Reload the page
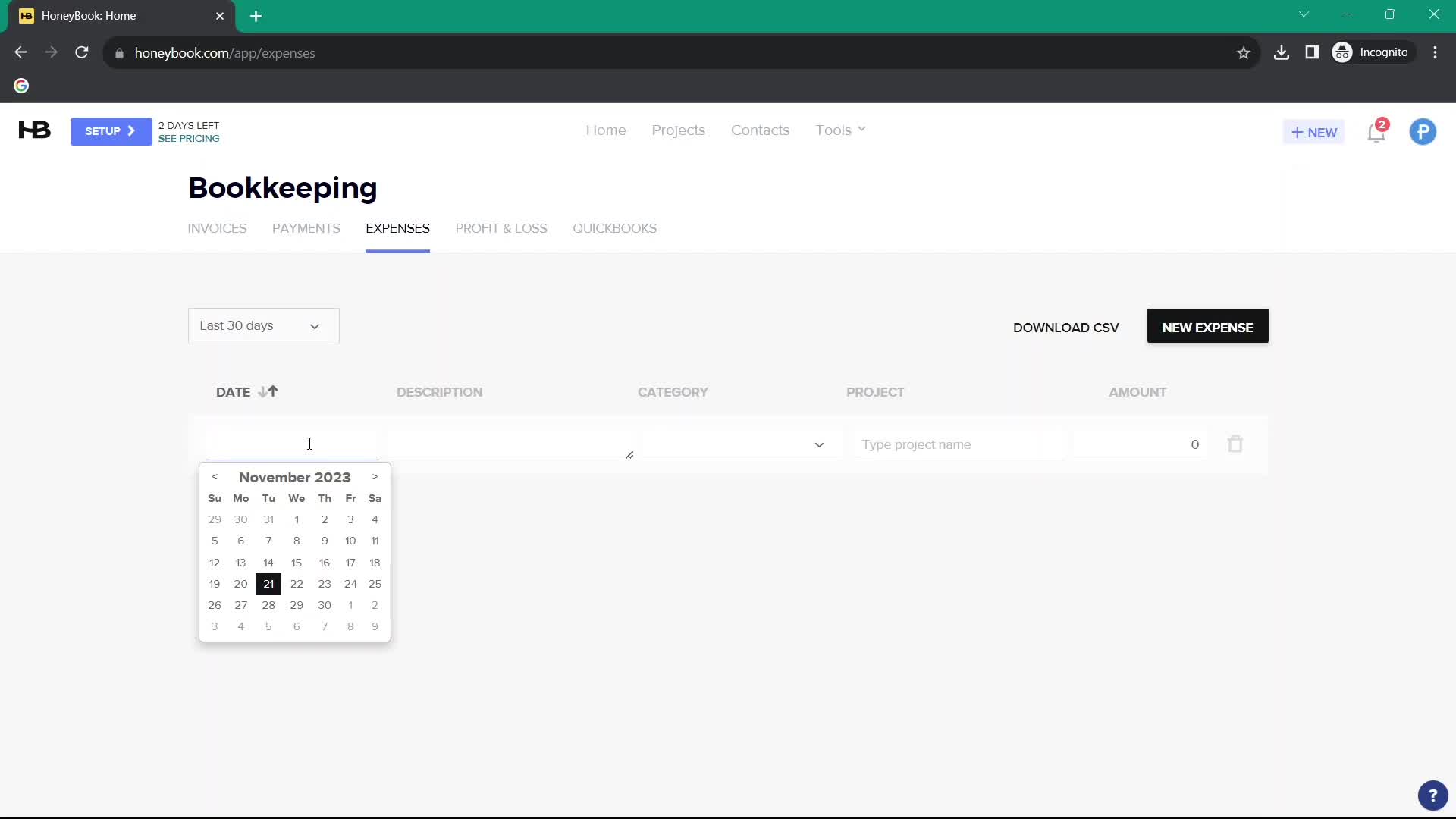This screenshot has height=819, width=1456. point(82,52)
